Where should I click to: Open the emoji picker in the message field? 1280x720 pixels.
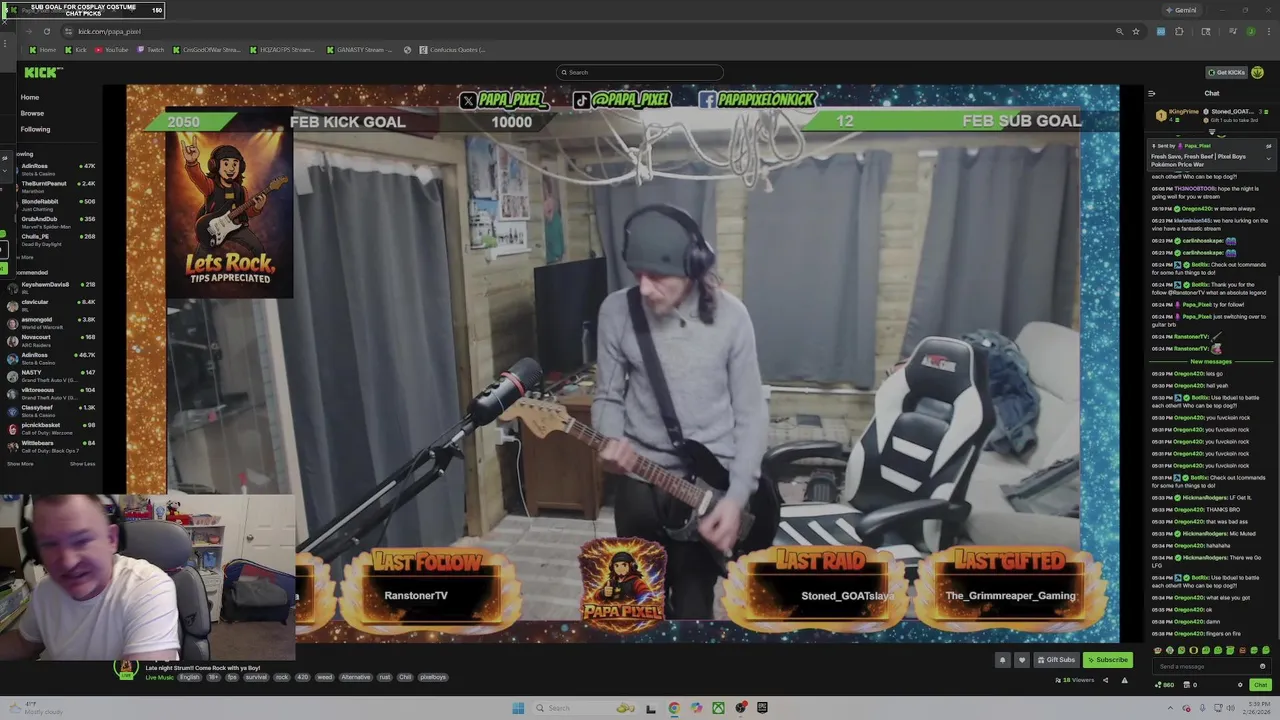1263,666
